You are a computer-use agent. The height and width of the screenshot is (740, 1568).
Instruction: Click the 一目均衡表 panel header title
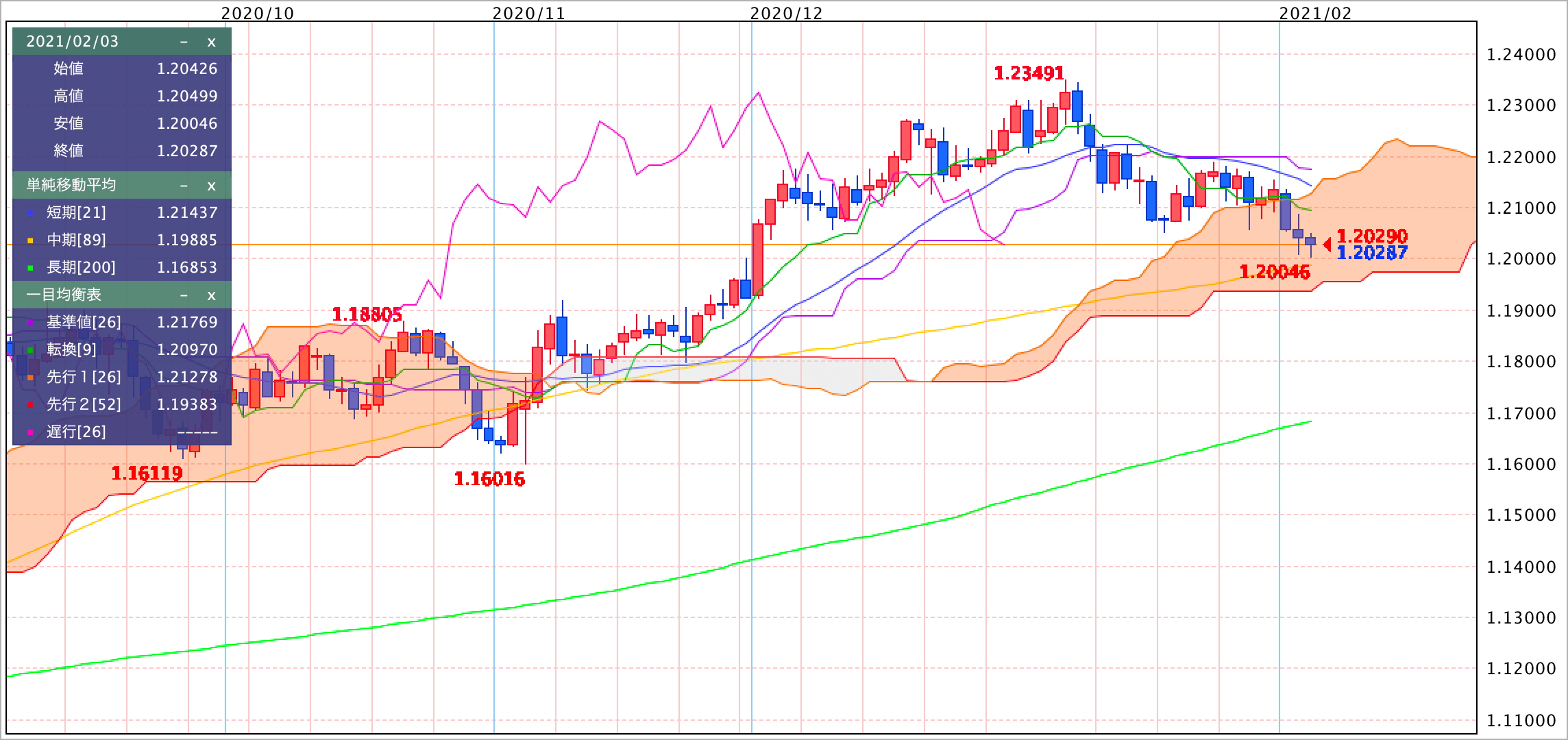[63, 295]
